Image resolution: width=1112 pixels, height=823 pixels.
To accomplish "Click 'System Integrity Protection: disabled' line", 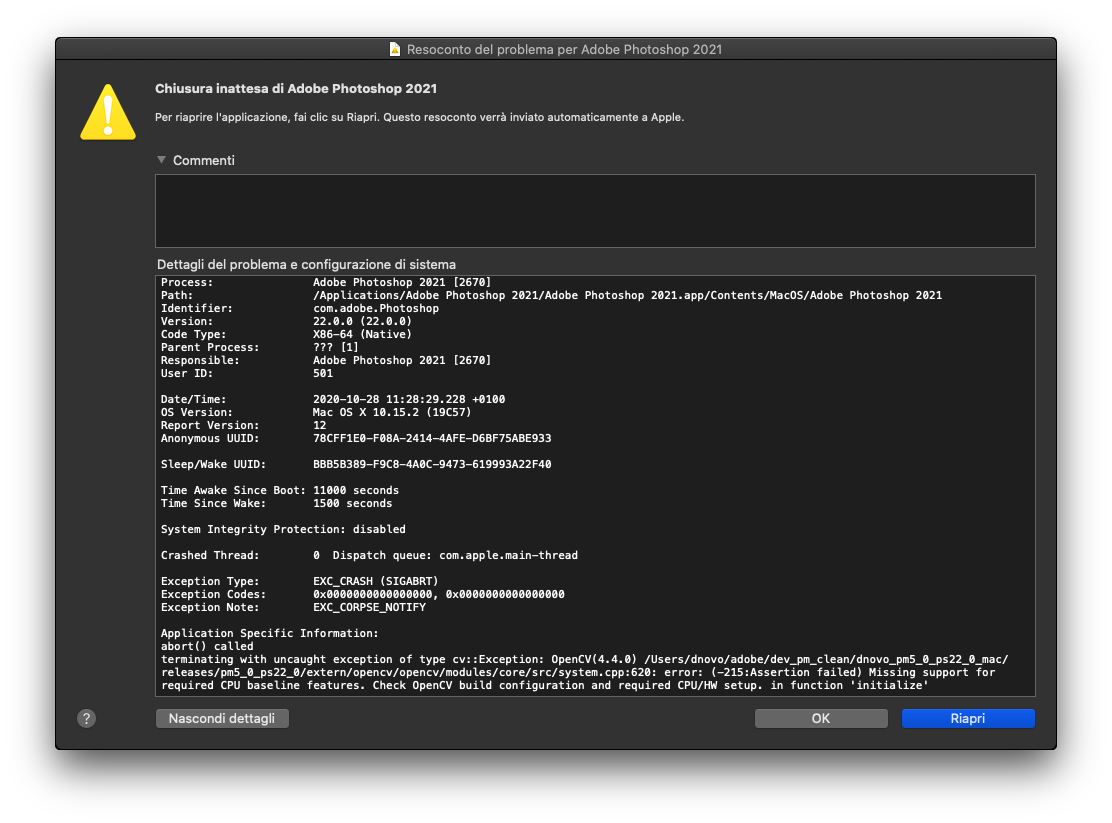I will (x=283, y=529).
